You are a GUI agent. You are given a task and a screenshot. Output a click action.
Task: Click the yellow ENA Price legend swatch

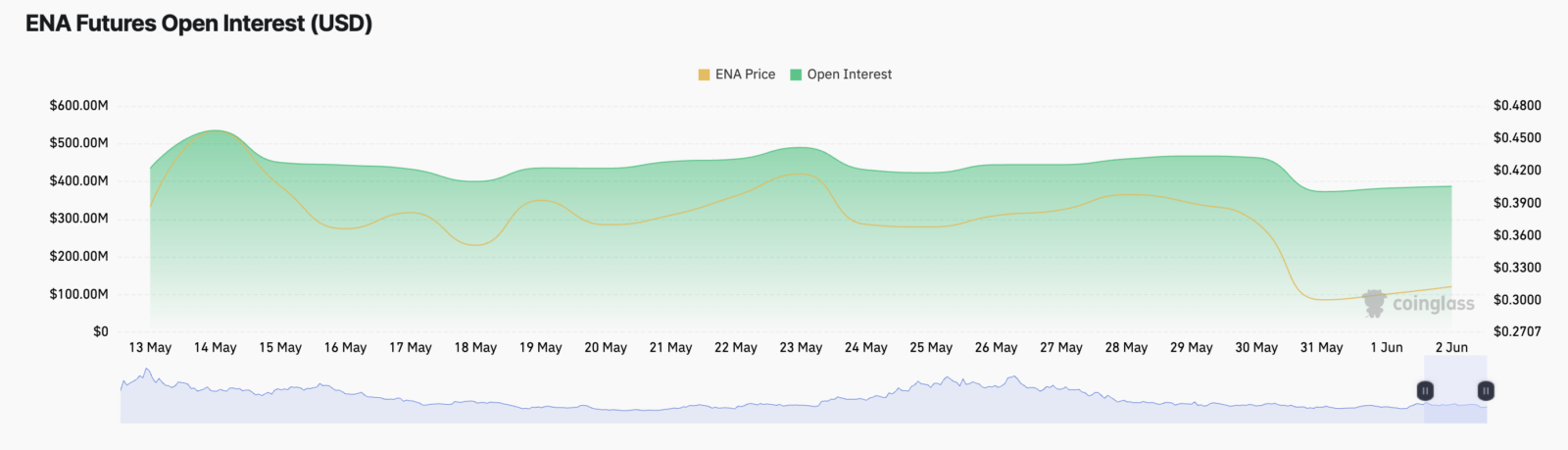(704, 75)
